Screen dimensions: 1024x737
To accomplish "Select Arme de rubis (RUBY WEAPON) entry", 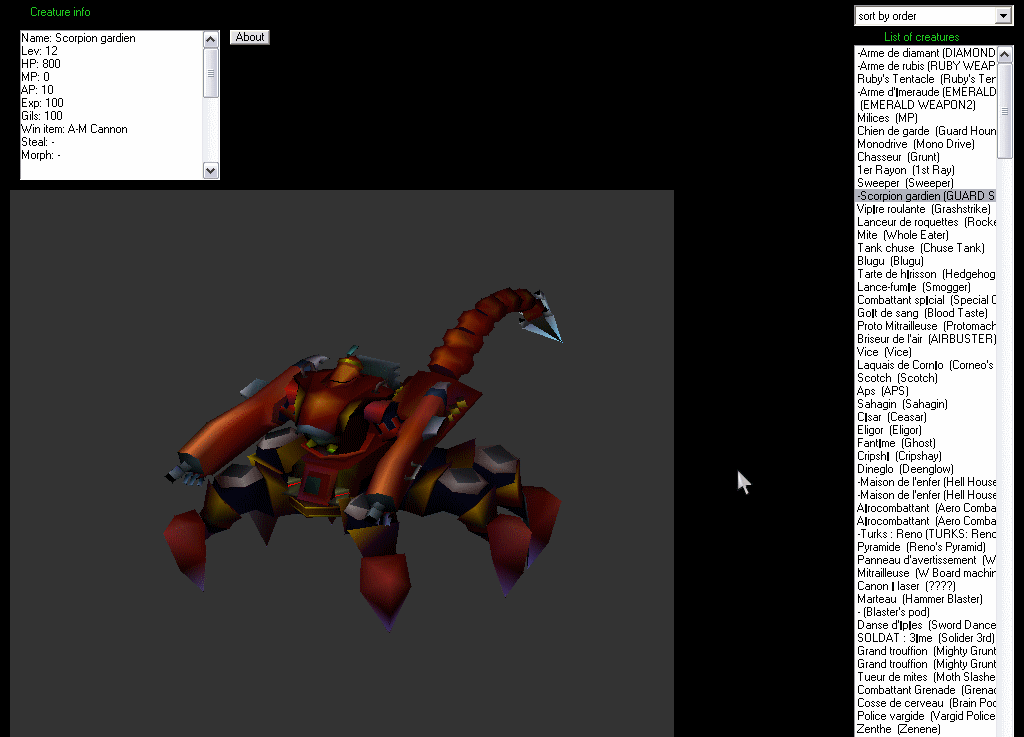I will tap(926, 66).
